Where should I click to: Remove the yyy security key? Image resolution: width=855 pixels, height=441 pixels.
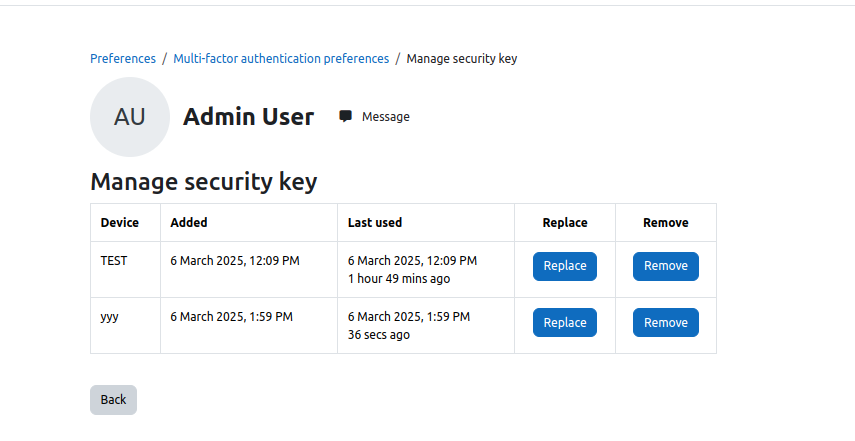point(665,323)
